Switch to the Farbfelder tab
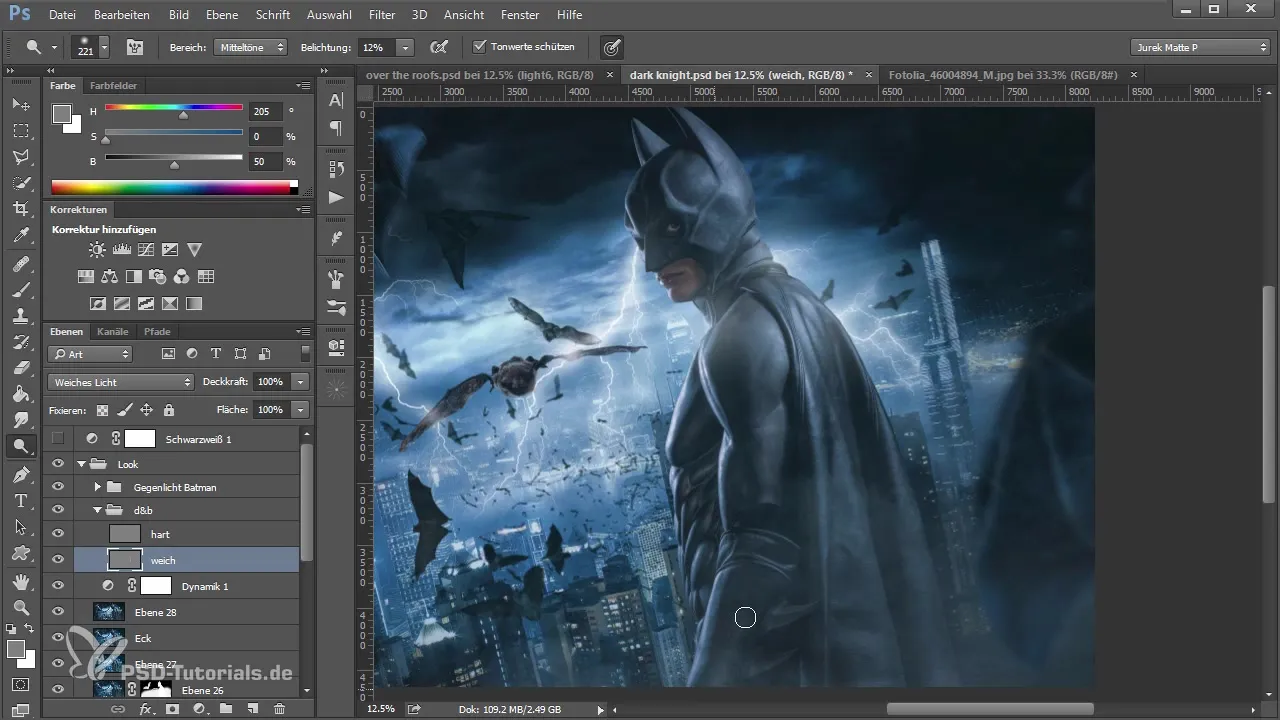 pos(113,86)
